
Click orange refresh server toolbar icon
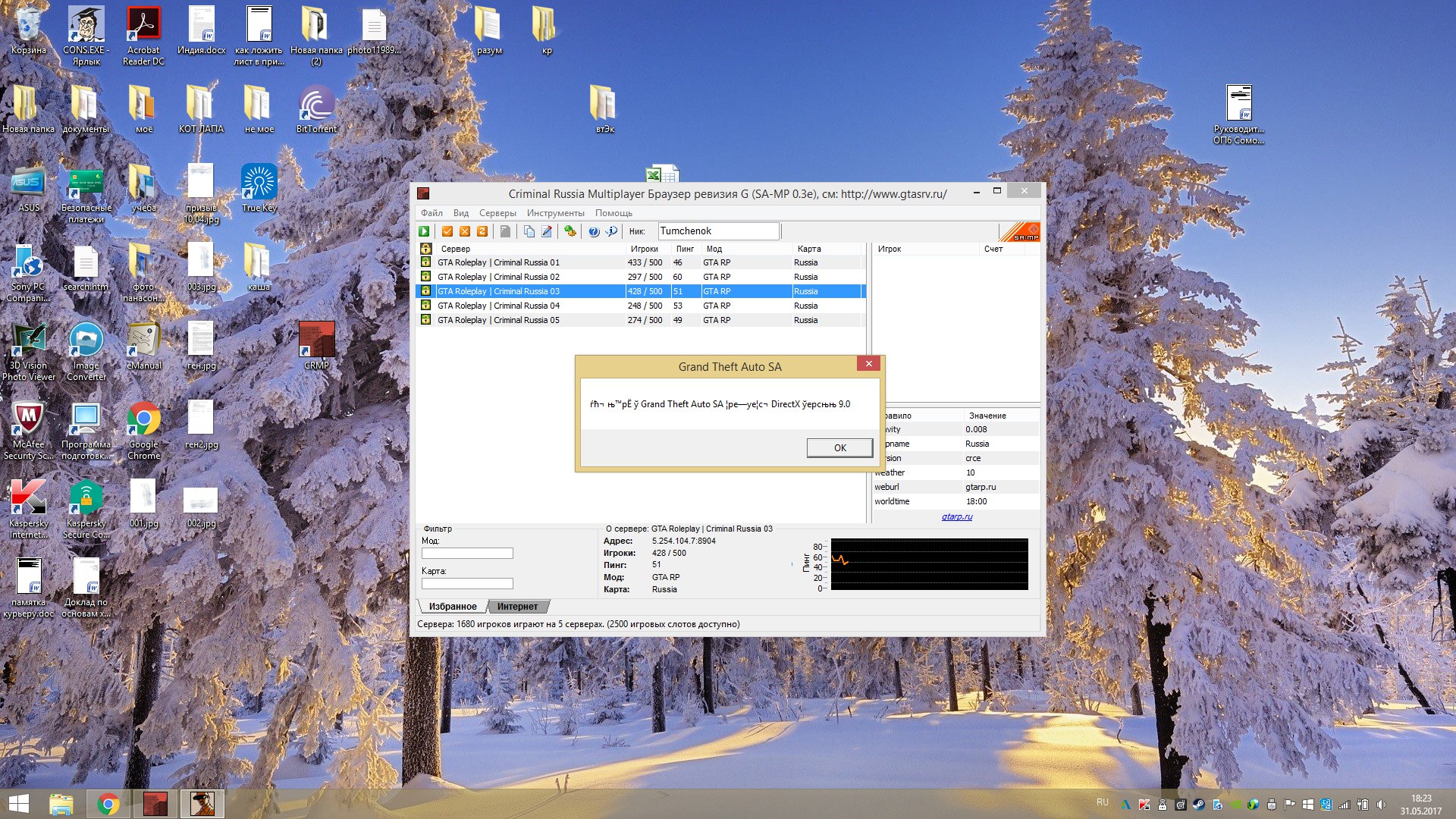[482, 231]
